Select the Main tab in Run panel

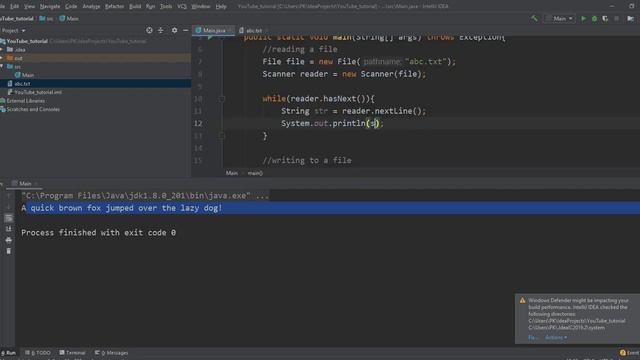coord(24,184)
